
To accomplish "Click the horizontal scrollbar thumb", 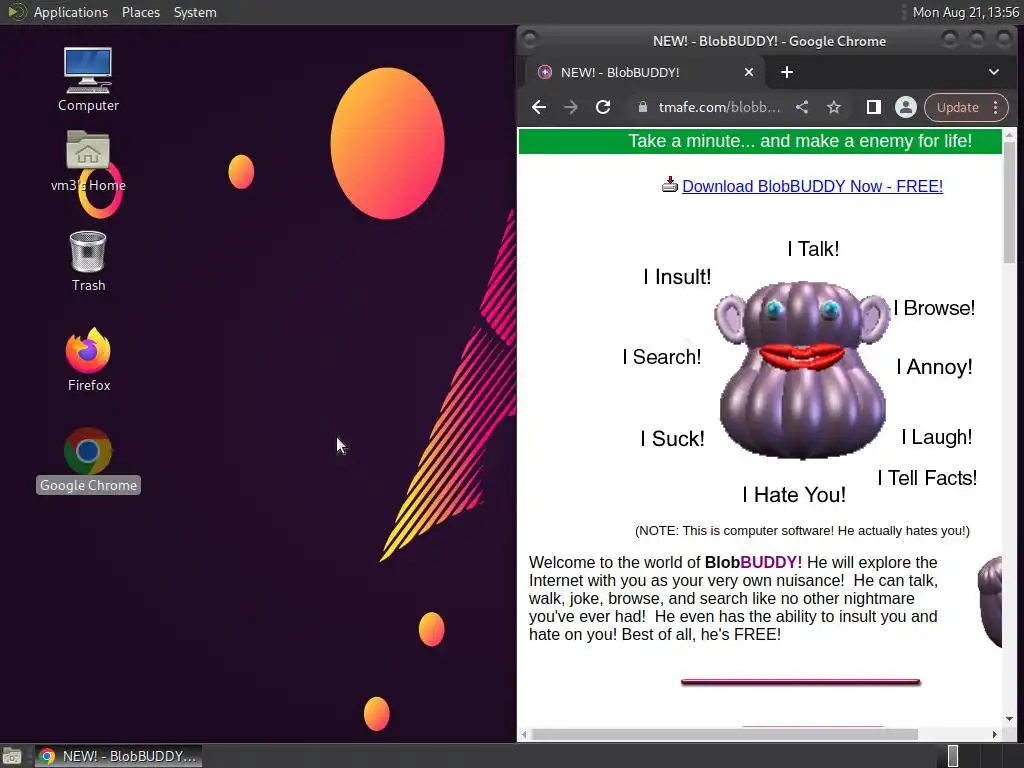I will pyautogui.click(x=725, y=734).
